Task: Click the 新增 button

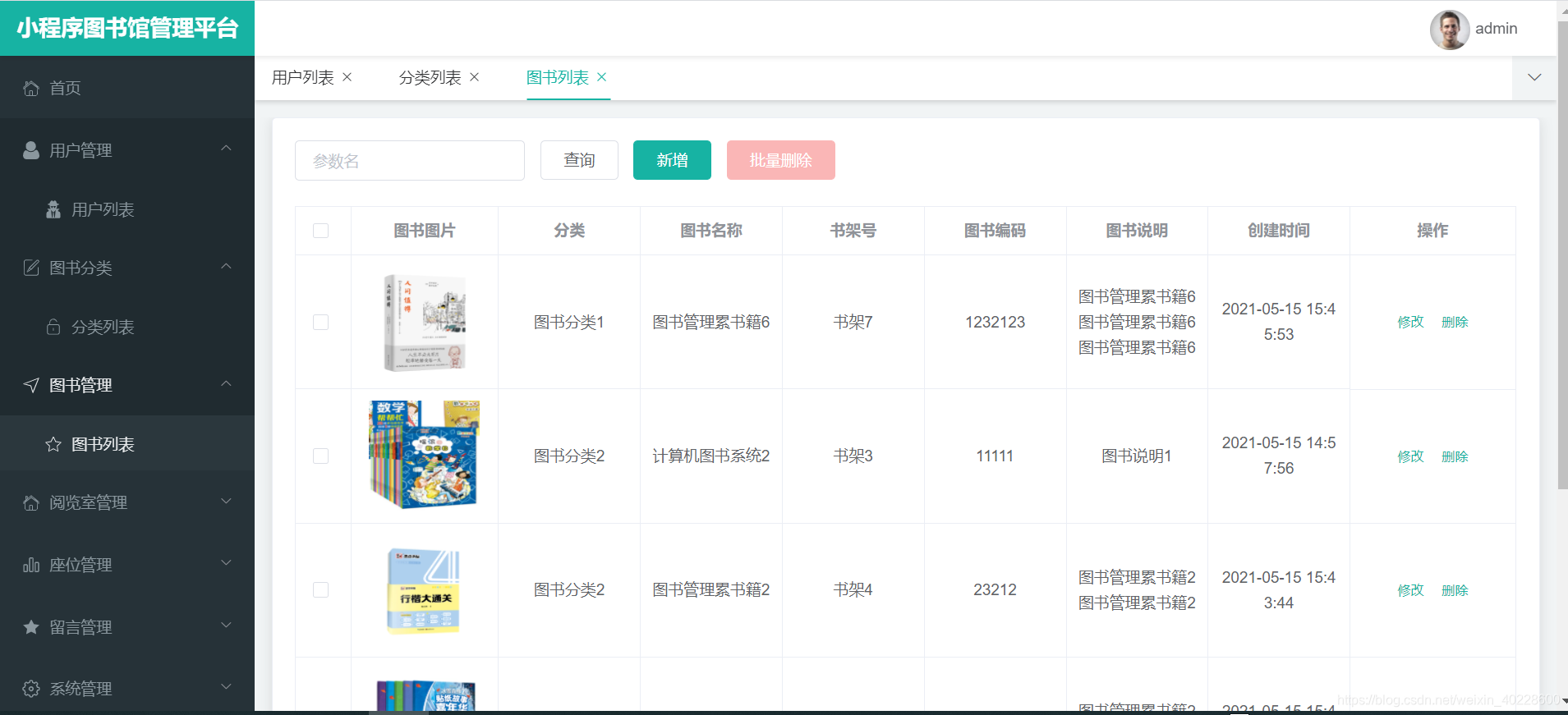Action: 672,160
